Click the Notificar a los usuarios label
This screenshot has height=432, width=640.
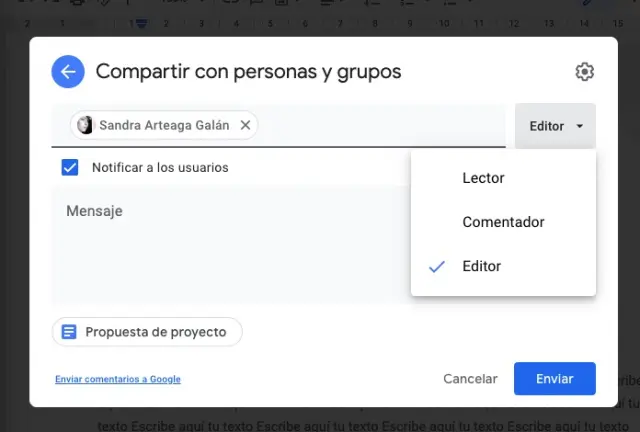[160, 167]
